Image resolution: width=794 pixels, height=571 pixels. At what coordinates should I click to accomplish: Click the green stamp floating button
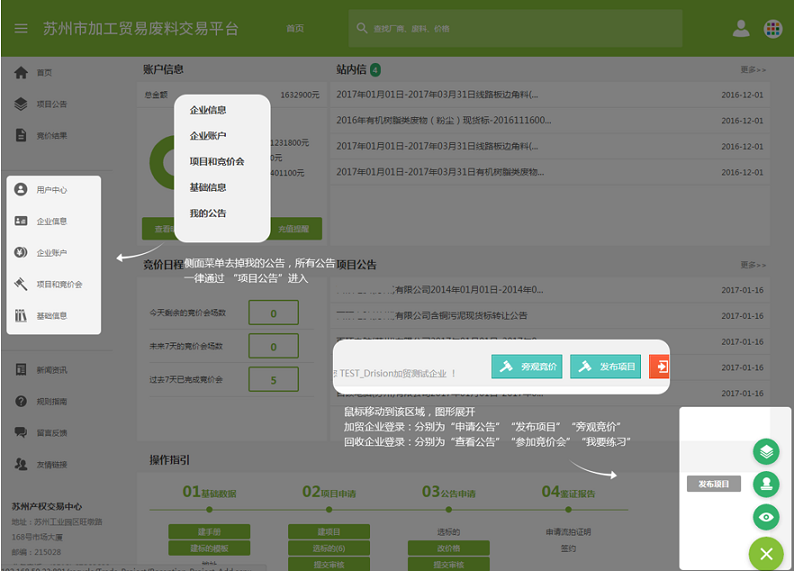pyautogui.click(x=766, y=484)
